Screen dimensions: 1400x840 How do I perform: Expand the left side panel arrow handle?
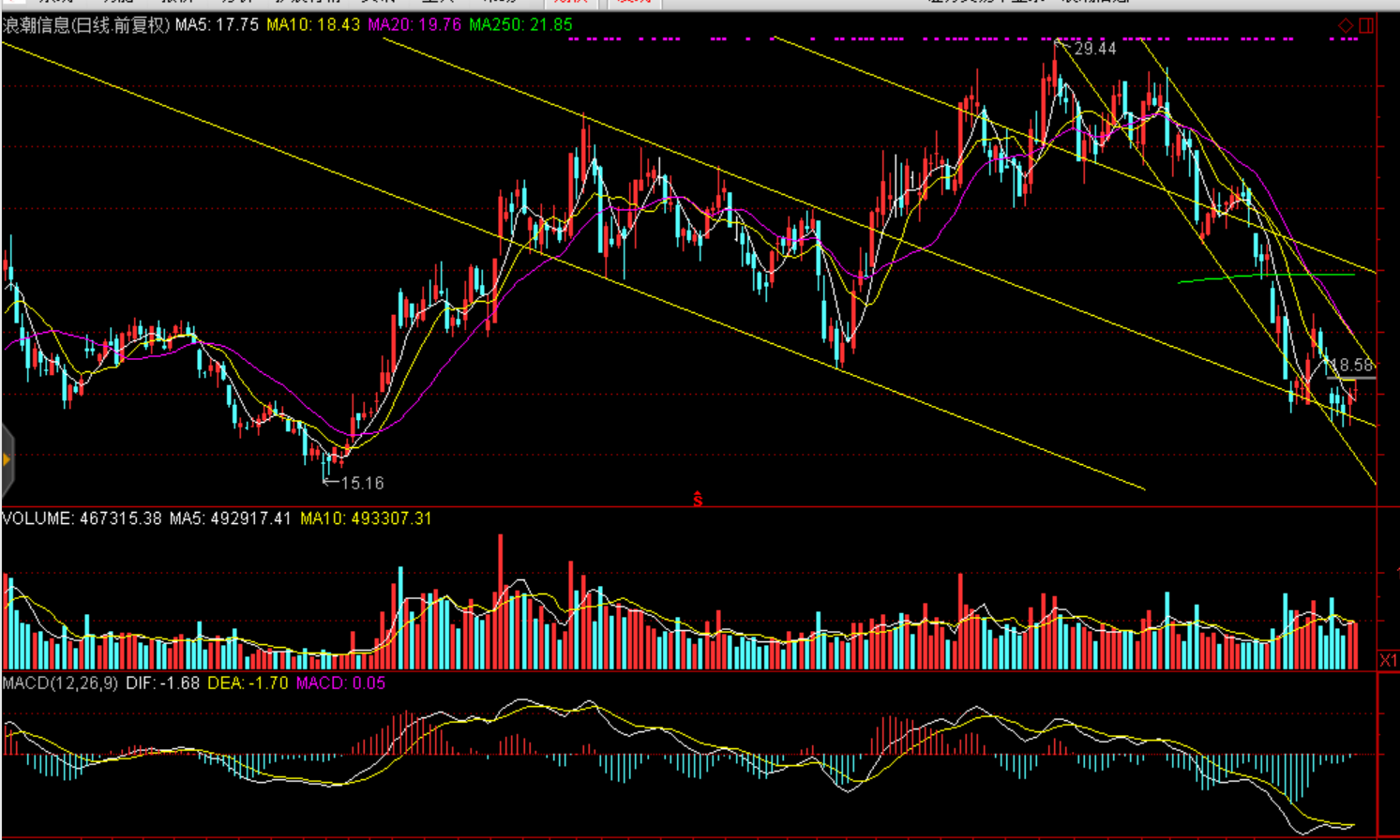[8, 459]
